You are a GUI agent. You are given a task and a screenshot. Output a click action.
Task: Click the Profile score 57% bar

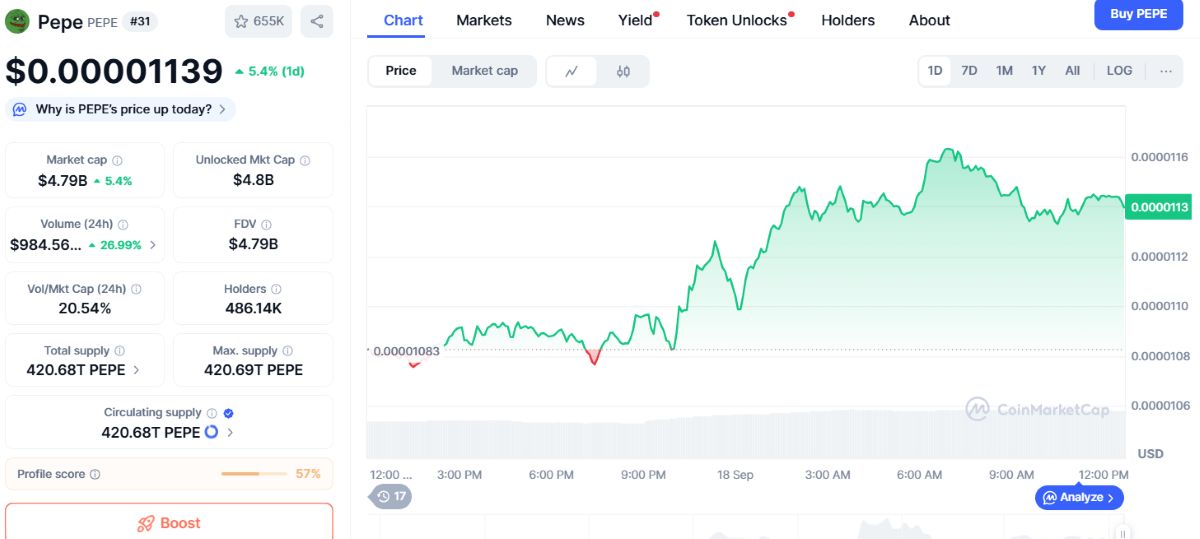pos(254,474)
